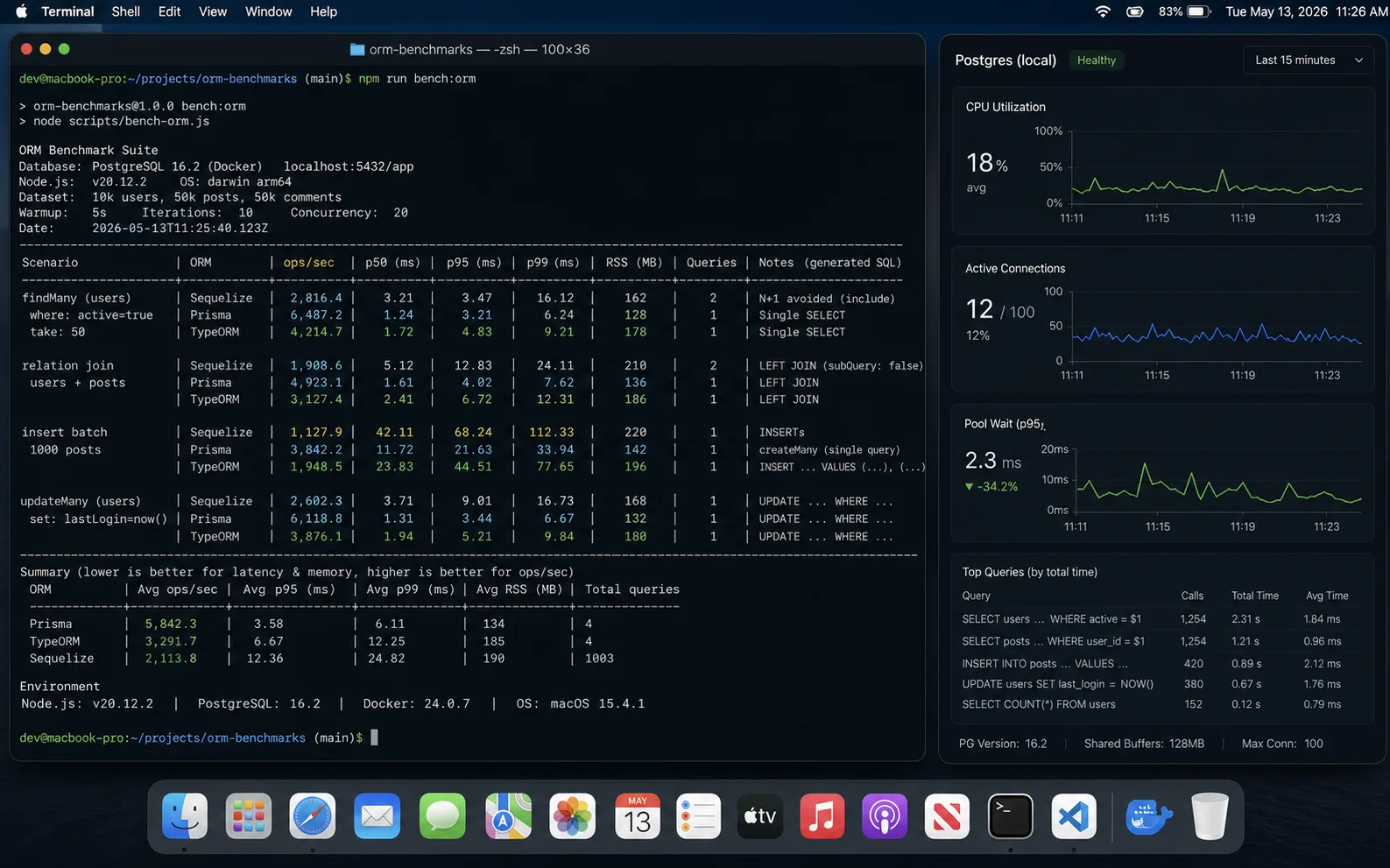
Task: Open the Window menu
Action: pos(269,11)
